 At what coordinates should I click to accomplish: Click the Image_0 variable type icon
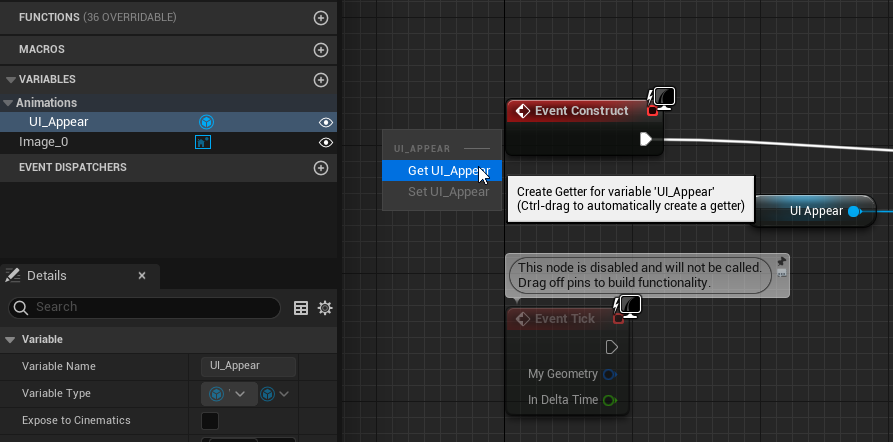click(x=203, y=142)
